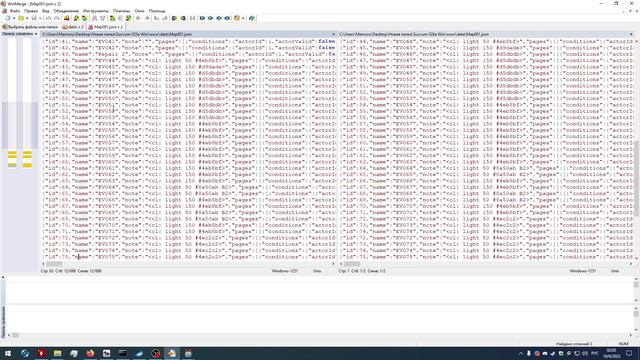Open the Объединение menu
640x360 pixels.
coord(66,11)
